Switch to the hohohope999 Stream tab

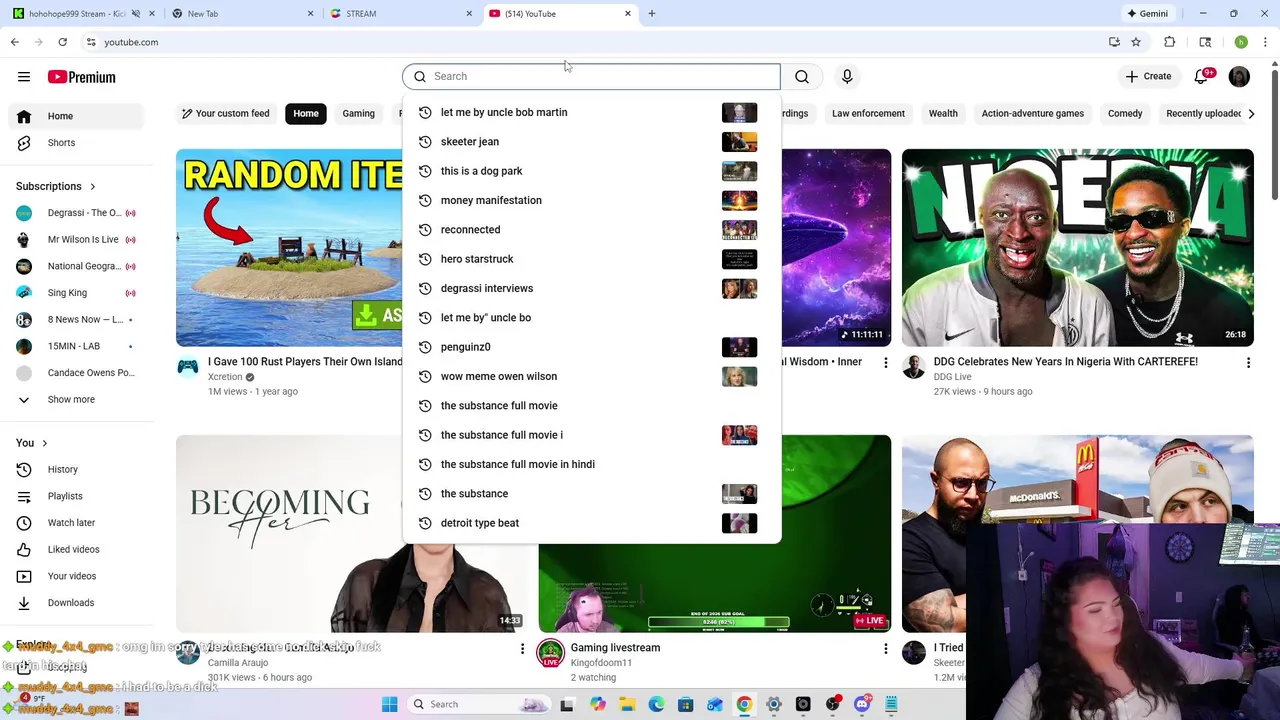click(x=80, y=14)
